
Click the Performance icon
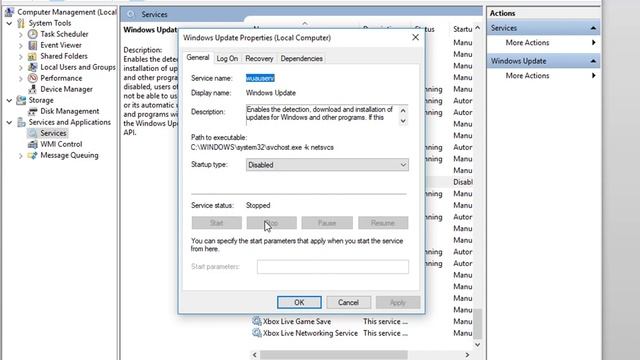(33, 78)
